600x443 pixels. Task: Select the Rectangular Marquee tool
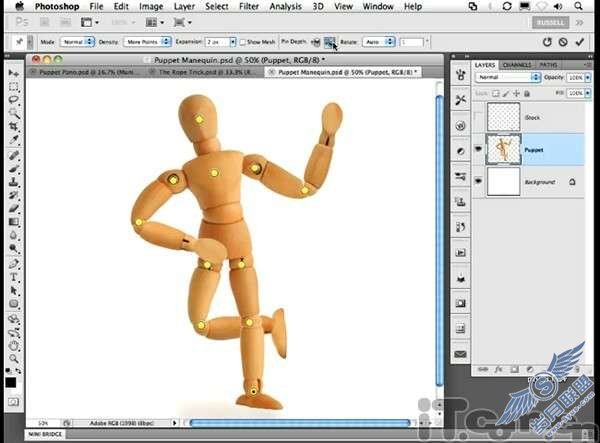[14, 86]
